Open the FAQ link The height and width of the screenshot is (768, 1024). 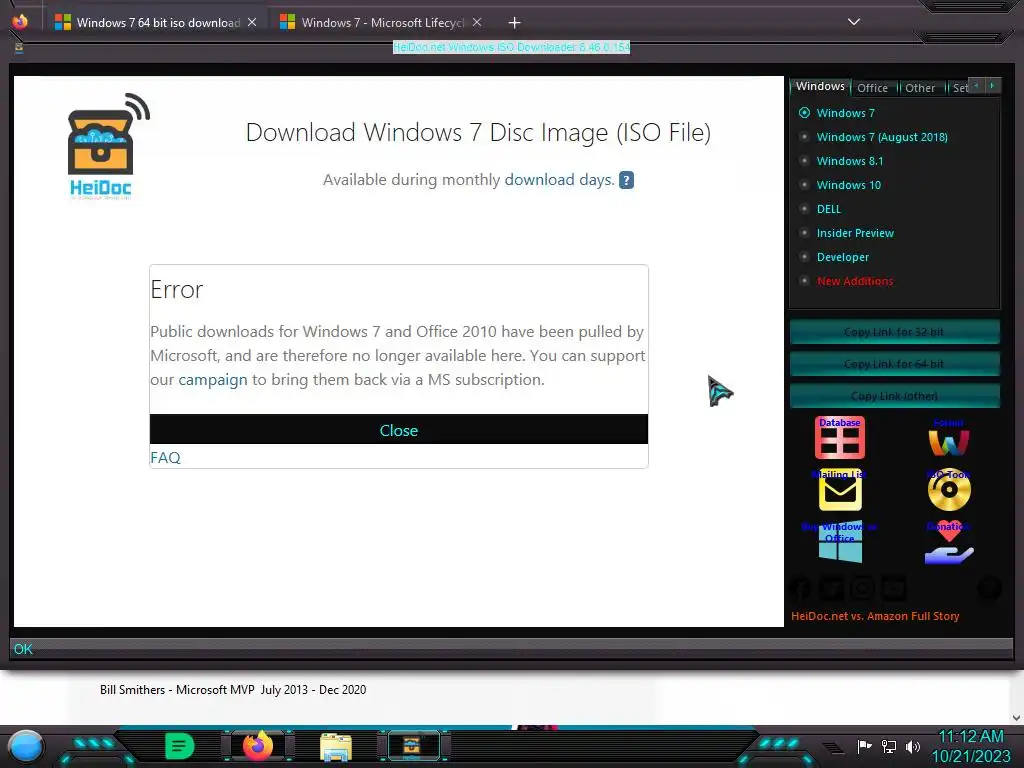pos(165,458)
